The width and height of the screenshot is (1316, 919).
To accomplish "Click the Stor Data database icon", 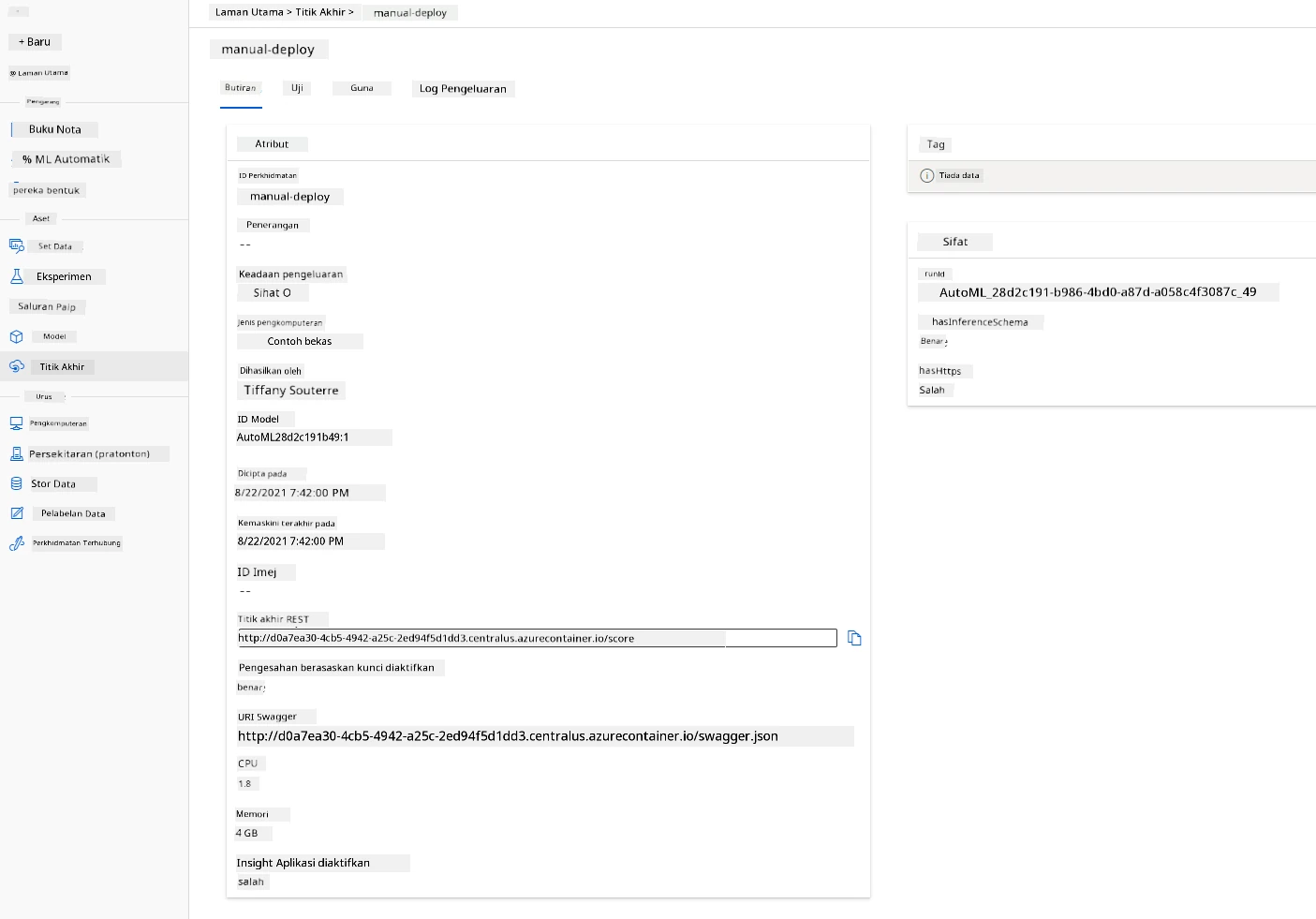I will click(x=16, y=483).
